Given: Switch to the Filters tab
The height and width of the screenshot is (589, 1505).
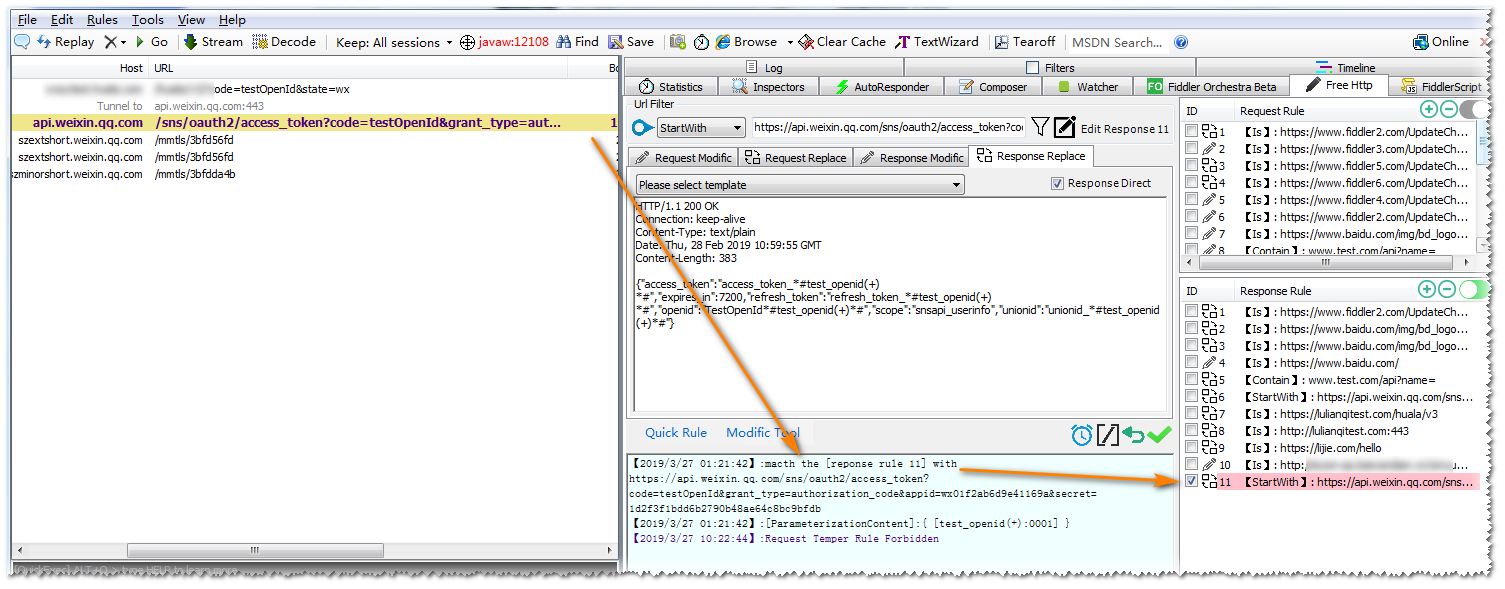Looking at the screenshot, I should click(x=1050, y=68).
